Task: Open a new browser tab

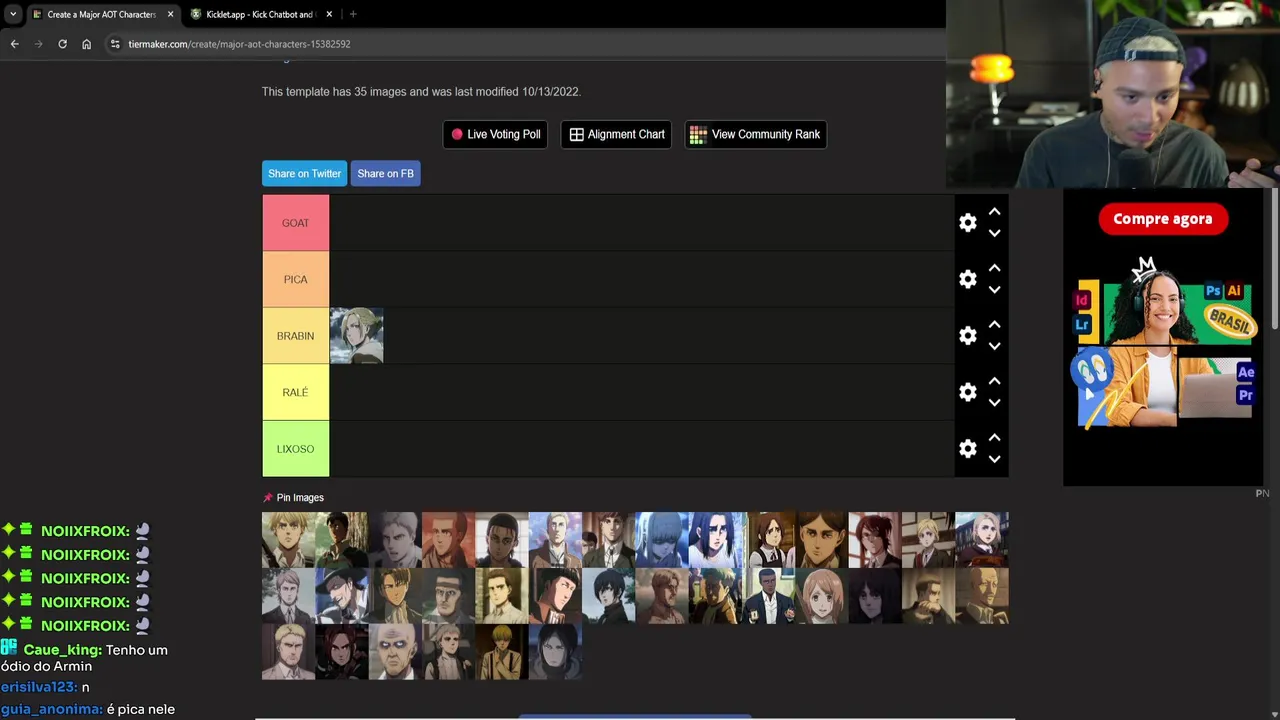Action: 353,14
